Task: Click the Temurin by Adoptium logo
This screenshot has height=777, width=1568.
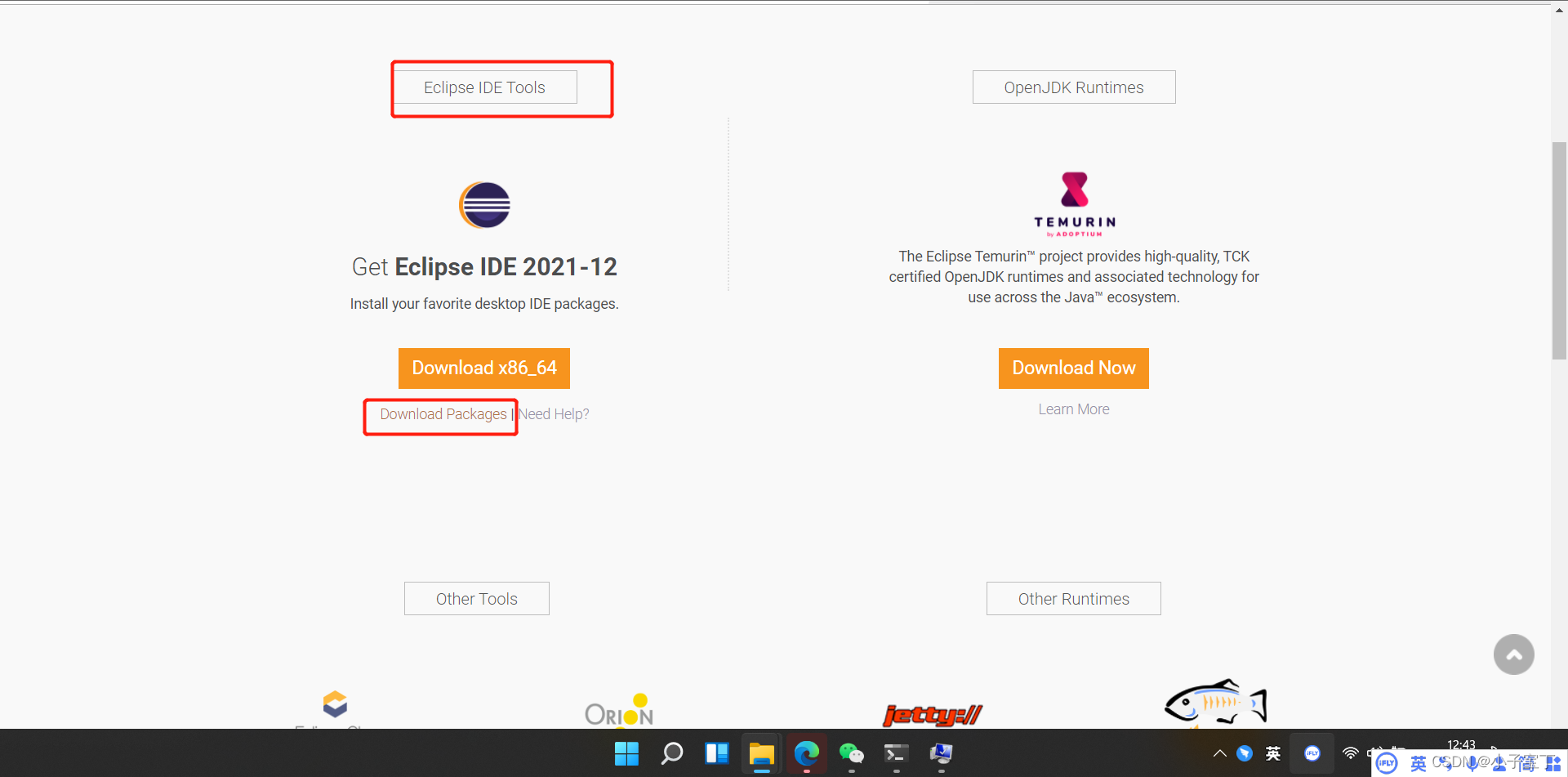Action: pos(1074,204)
